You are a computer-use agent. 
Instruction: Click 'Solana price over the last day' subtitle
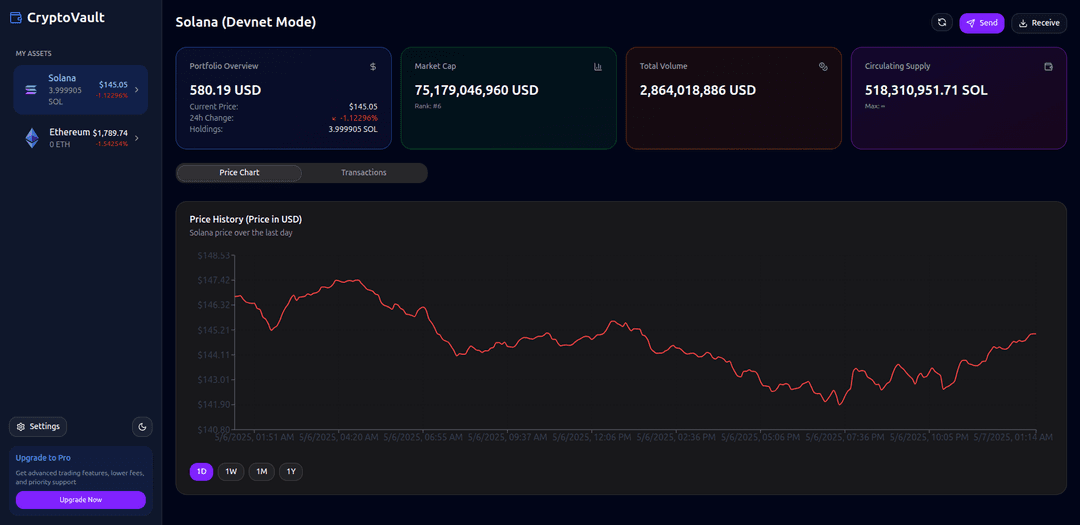coord(242,233)
